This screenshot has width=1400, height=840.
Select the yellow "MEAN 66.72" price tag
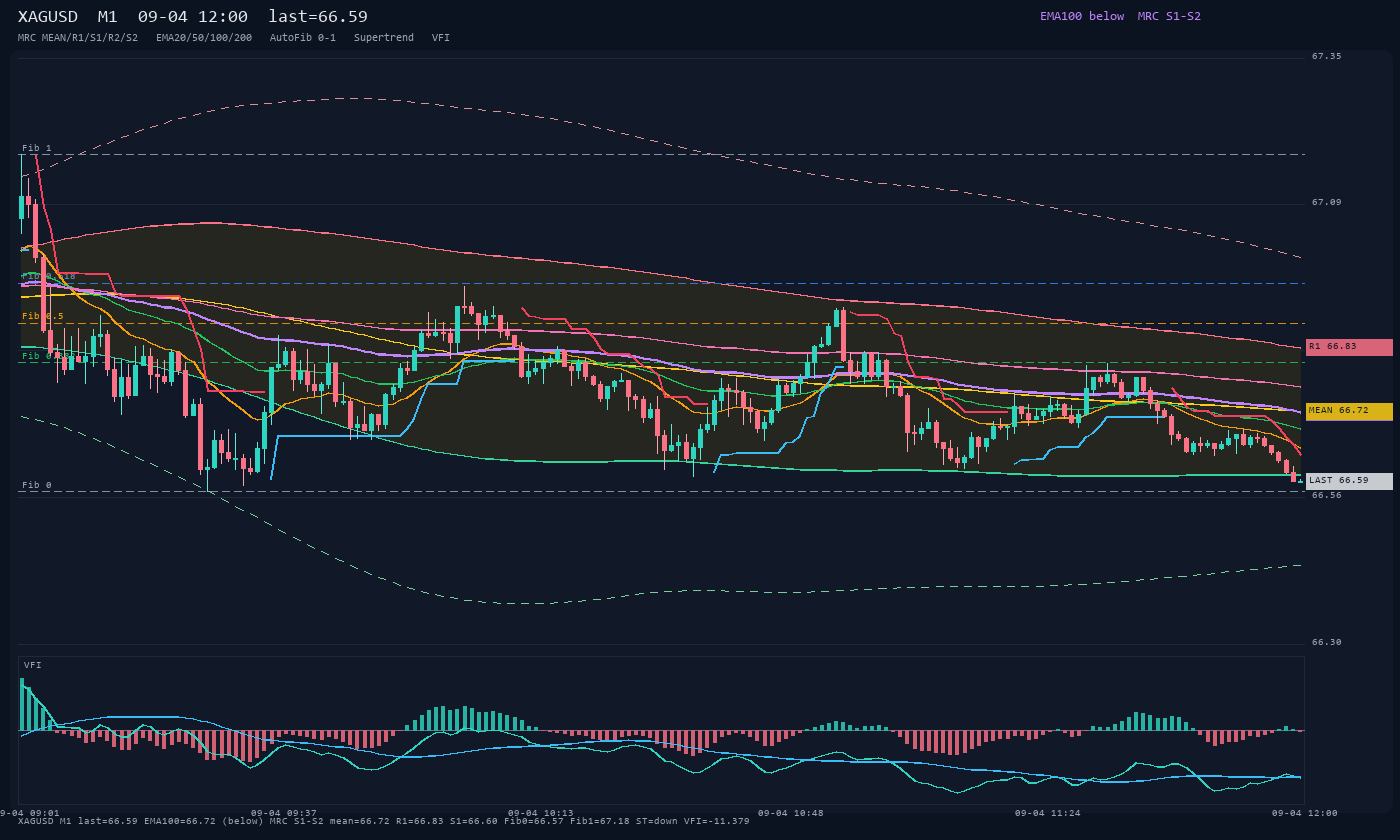tap(1349, 411)
